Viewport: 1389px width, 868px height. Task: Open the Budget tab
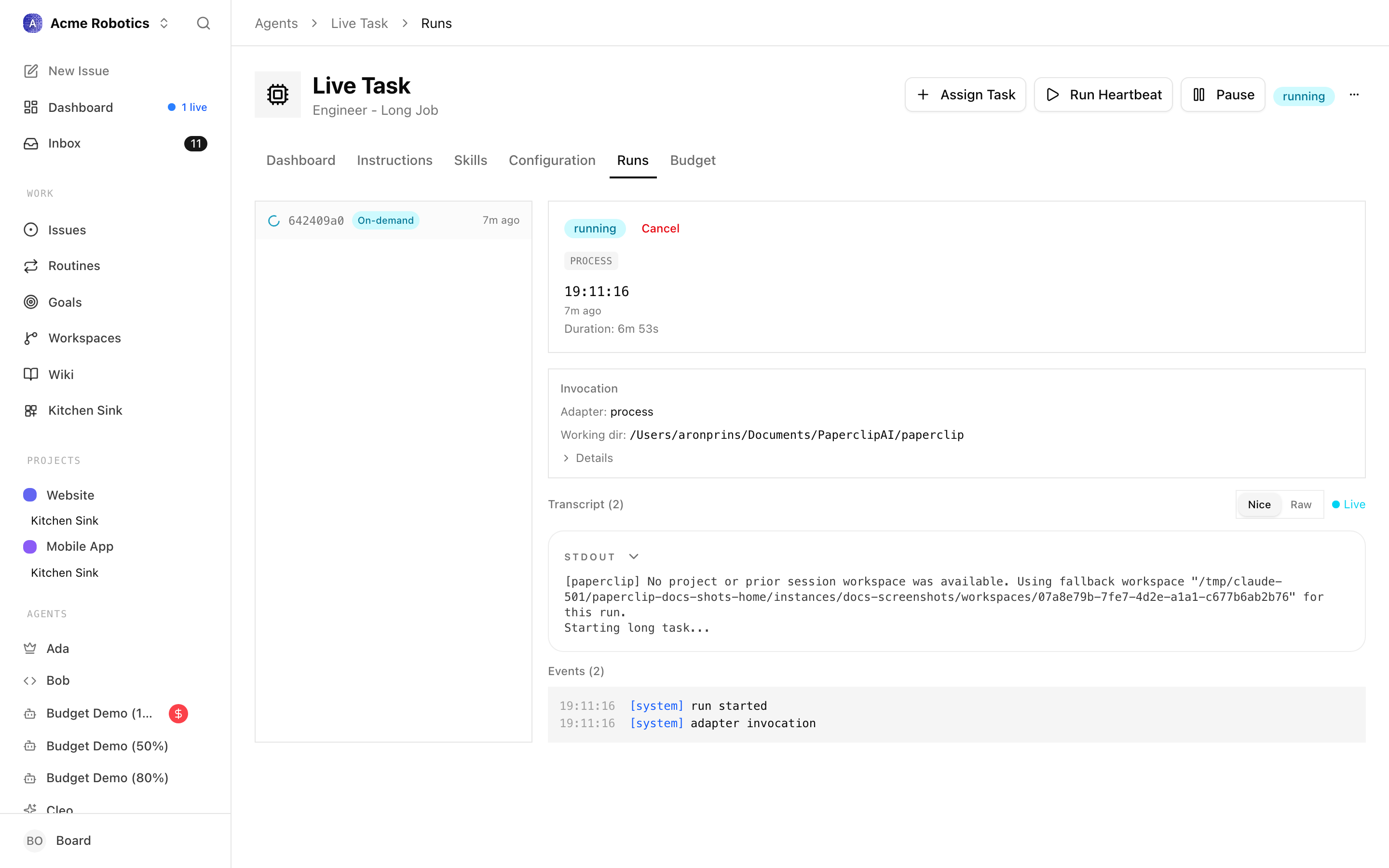(693, 160)
